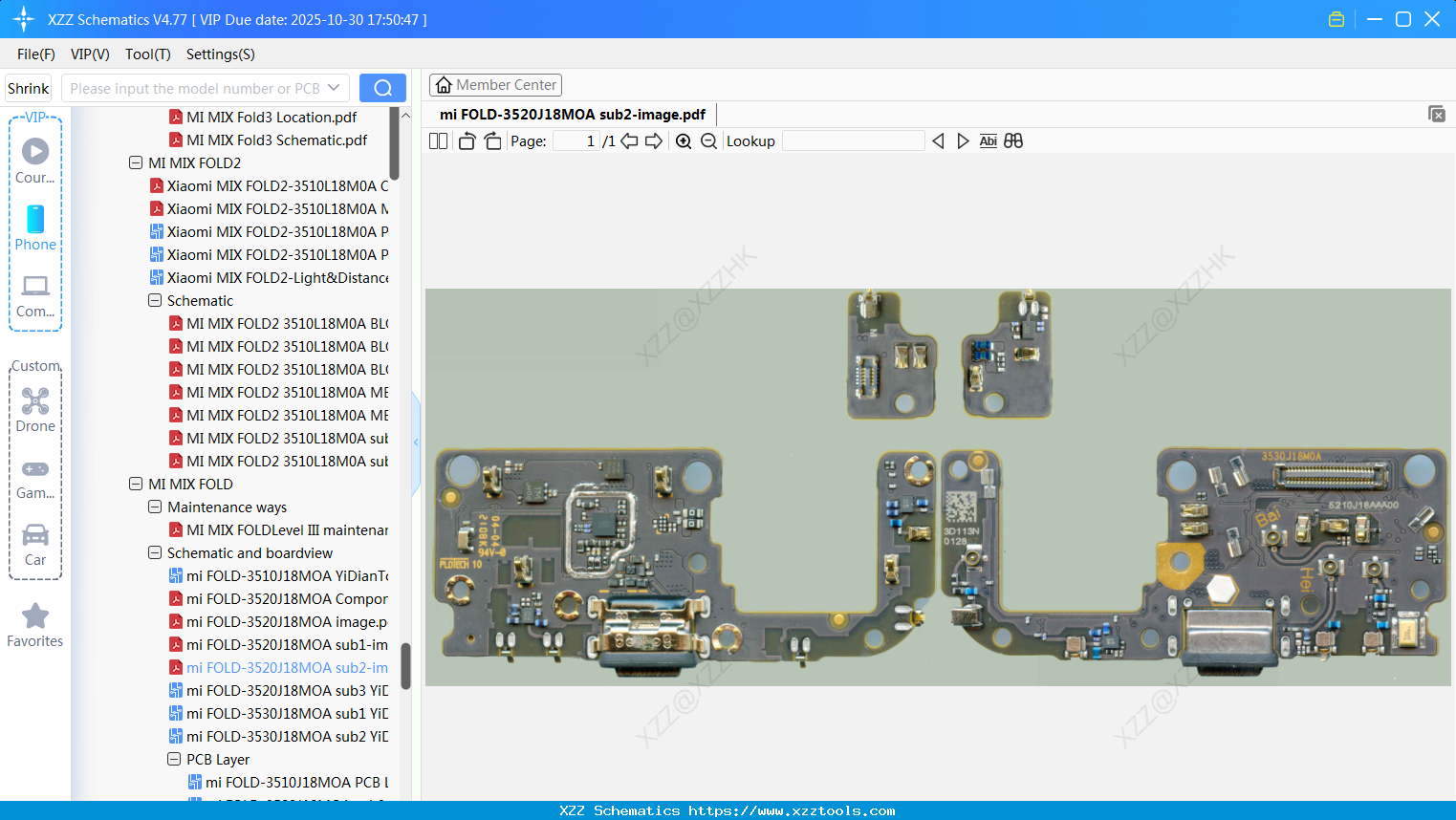Click the zoom out magnifier icon
This screenshot has height=820, width=1456.
(x=708, y=141)
